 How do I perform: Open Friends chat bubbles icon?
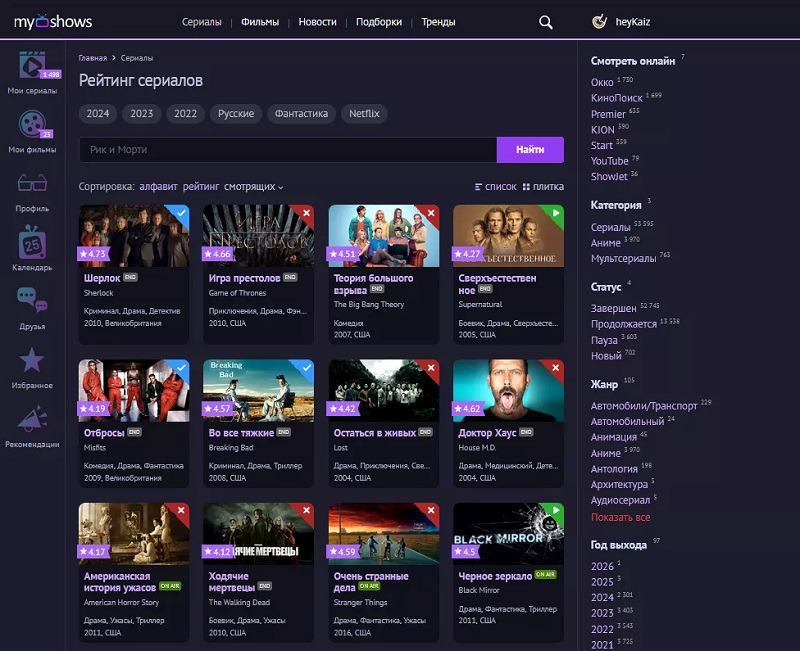(x=33, y=300)
